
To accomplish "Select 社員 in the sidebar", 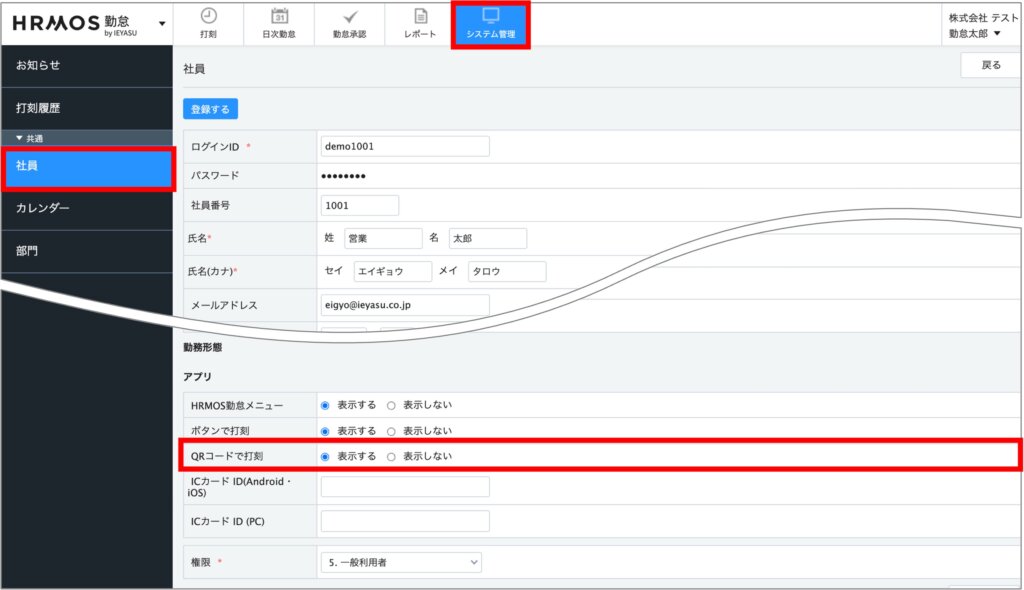I will [88, 167].
